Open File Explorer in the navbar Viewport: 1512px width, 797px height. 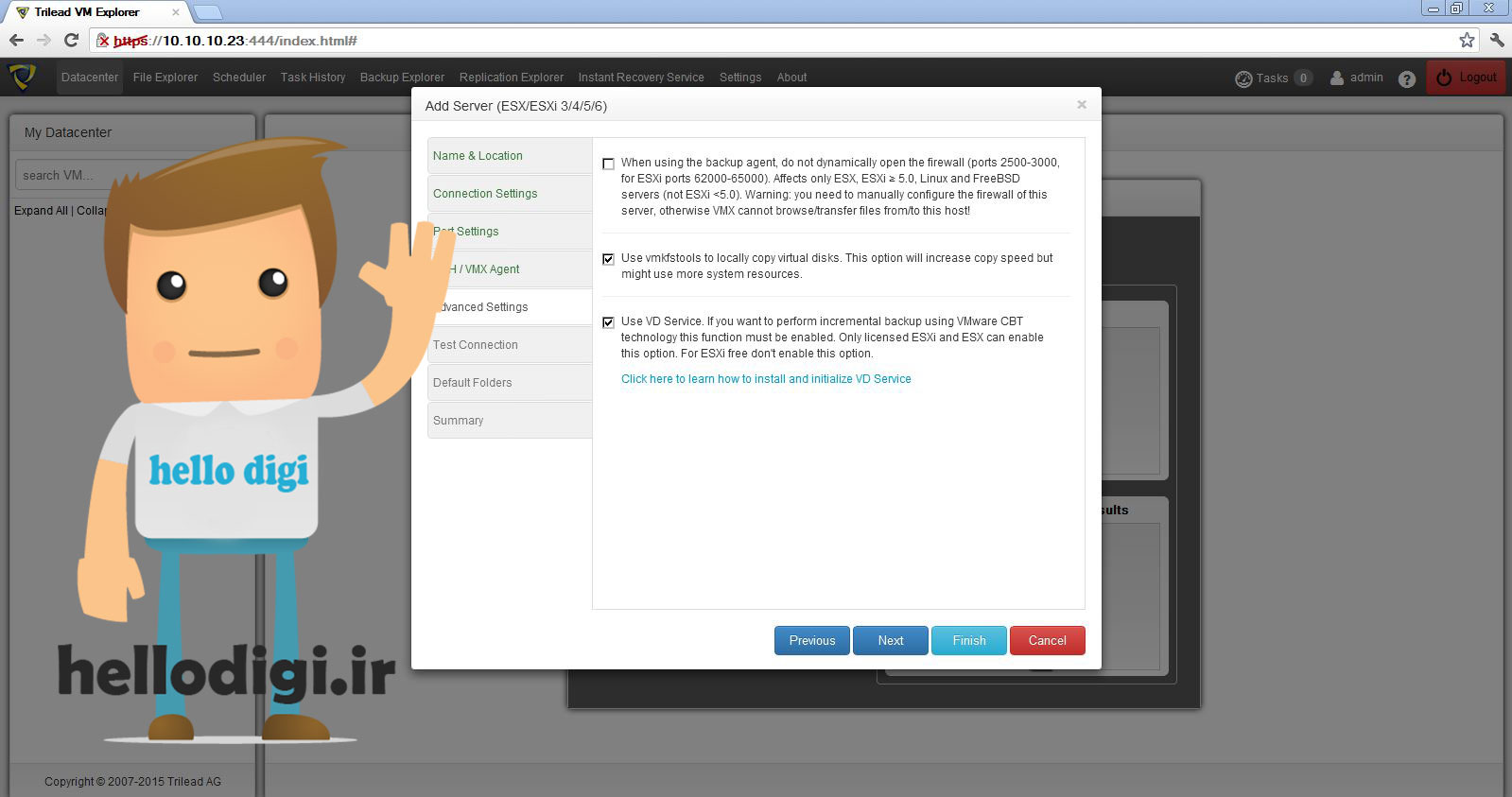click(x=165, y=78)
